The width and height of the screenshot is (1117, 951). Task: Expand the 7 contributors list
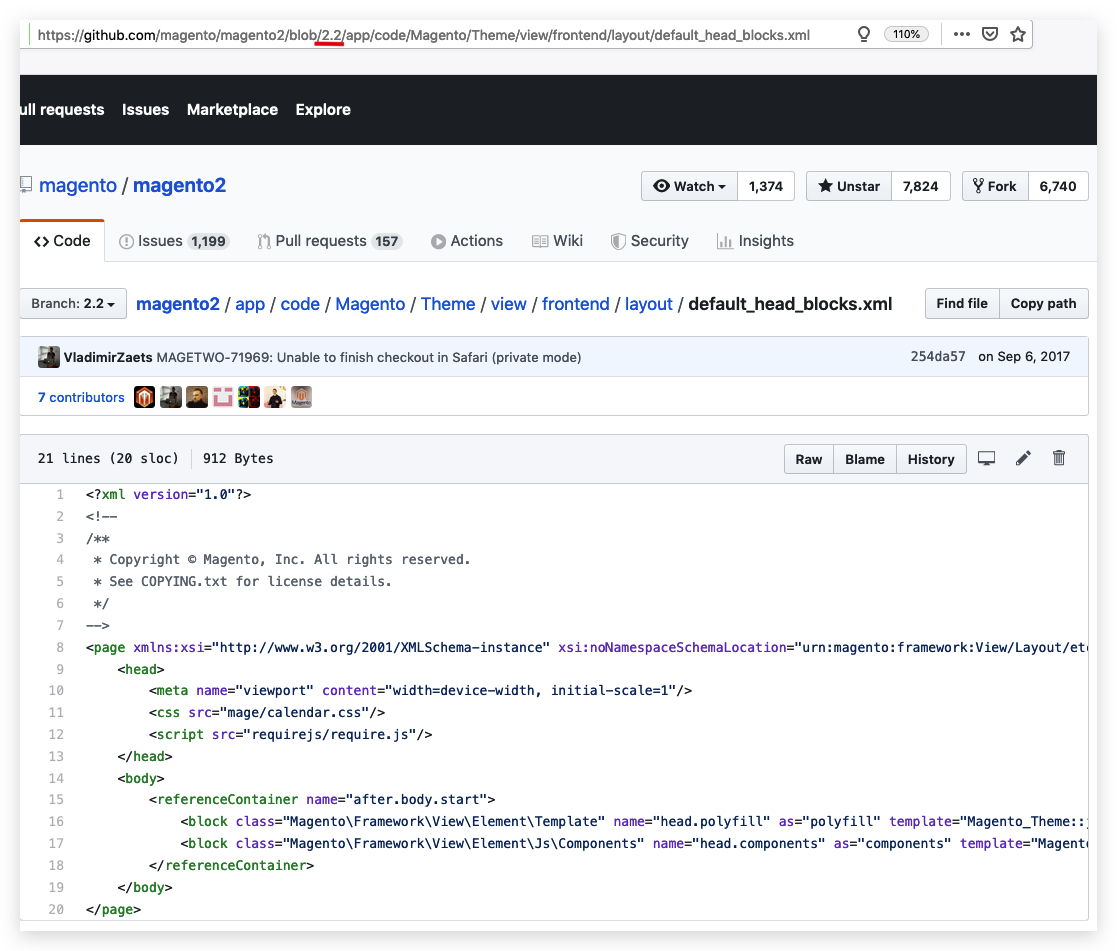coord(81,397)
